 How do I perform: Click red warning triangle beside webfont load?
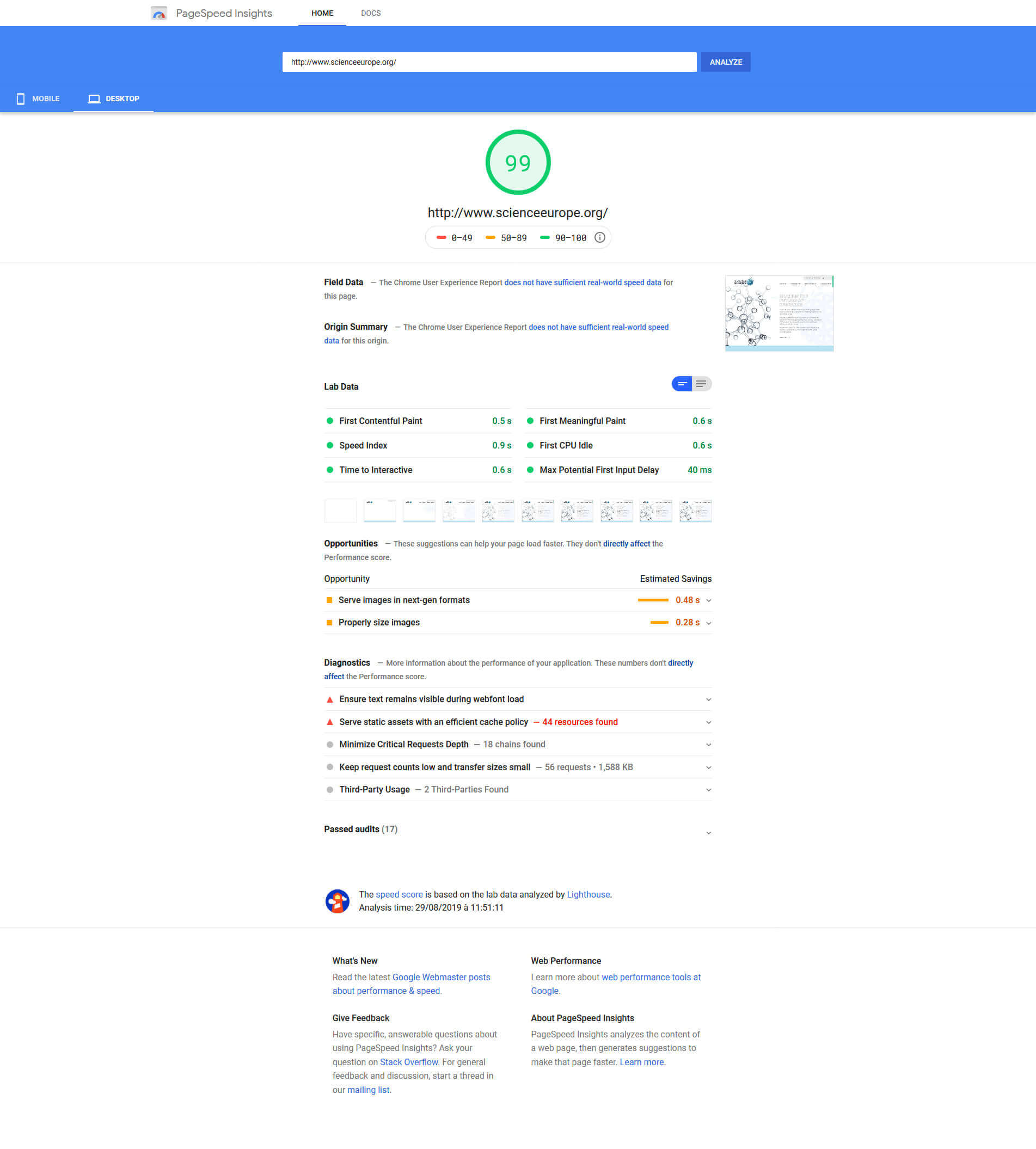[329, 699]
